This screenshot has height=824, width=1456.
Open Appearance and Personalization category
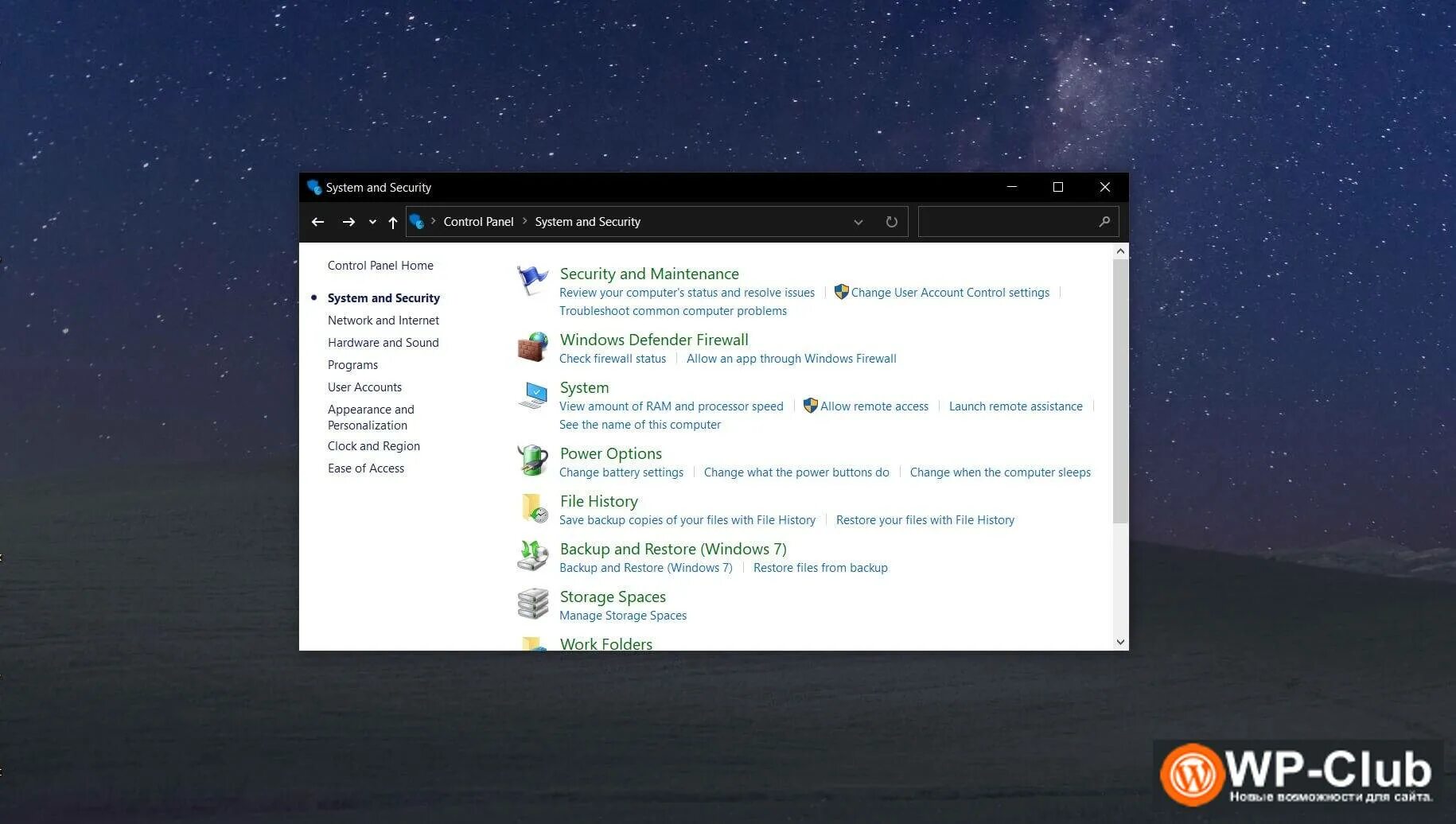(371, 418)
